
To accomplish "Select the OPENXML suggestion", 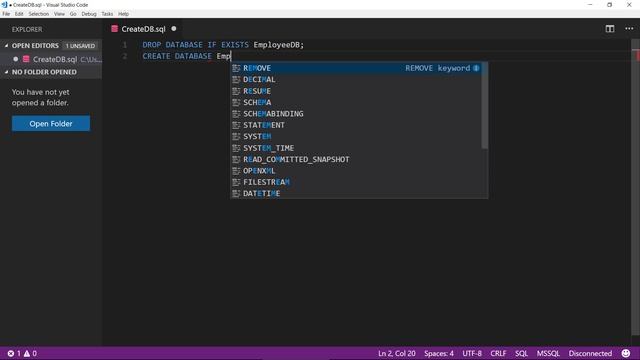I will [x=356, y=171].
